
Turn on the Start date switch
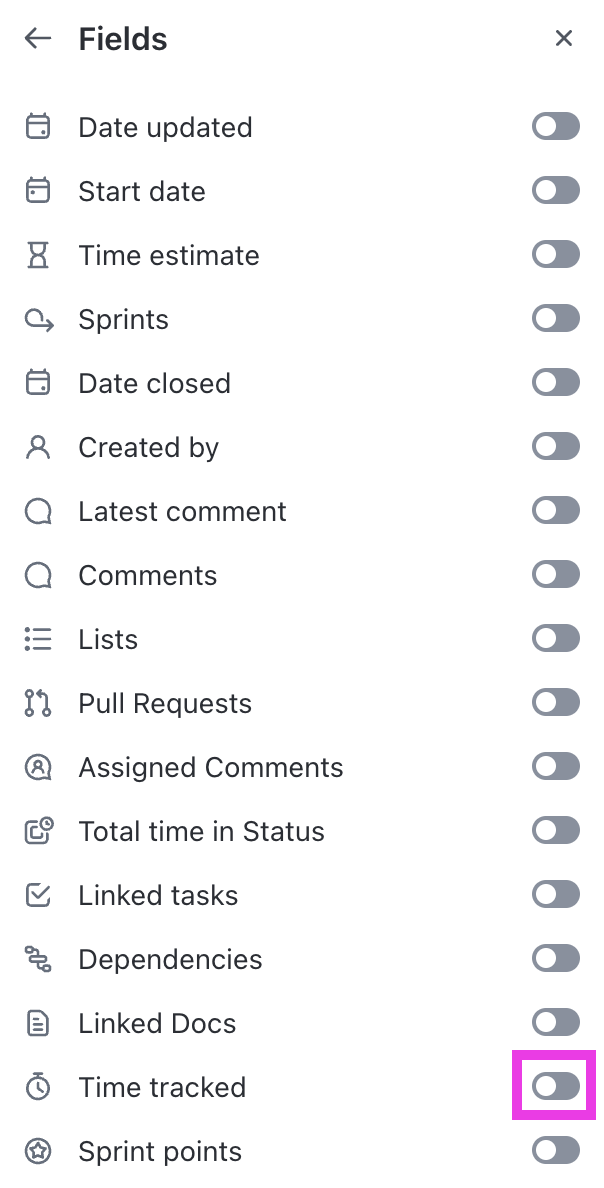[x=555, y=190]
